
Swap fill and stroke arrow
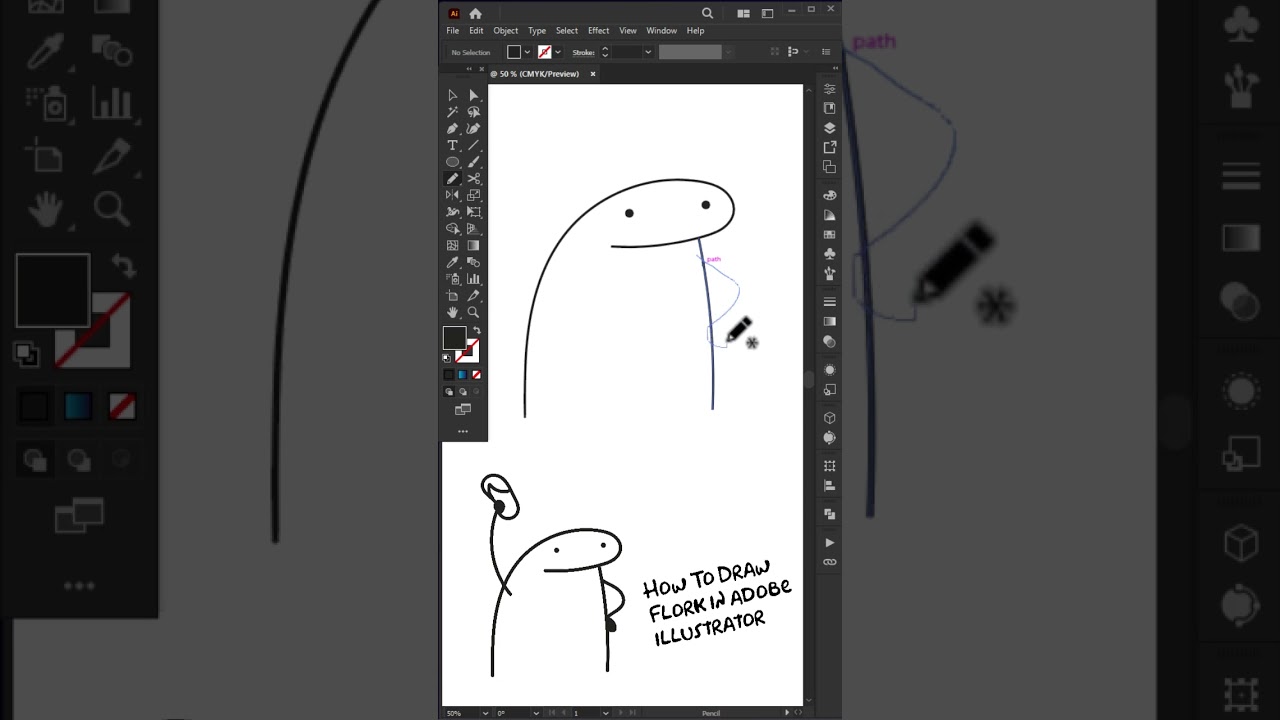(477, 330)
